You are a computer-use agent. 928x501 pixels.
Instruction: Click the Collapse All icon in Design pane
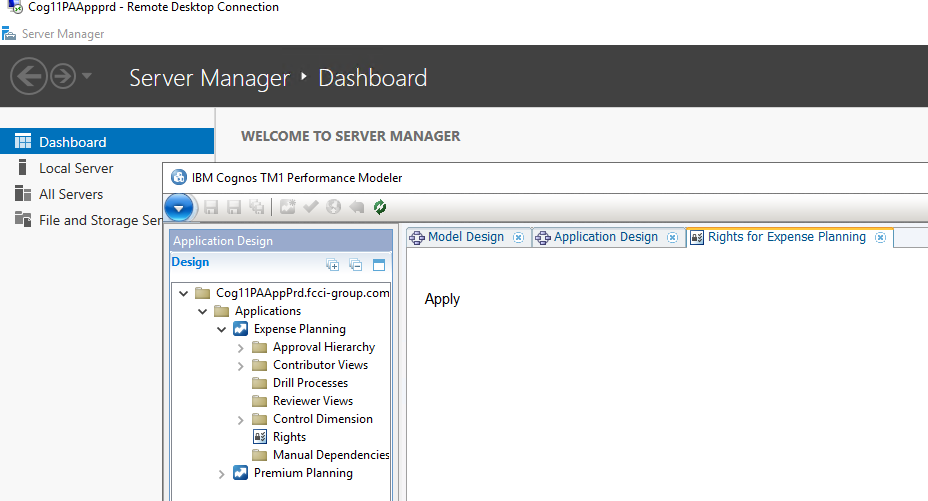coord(356,264)
